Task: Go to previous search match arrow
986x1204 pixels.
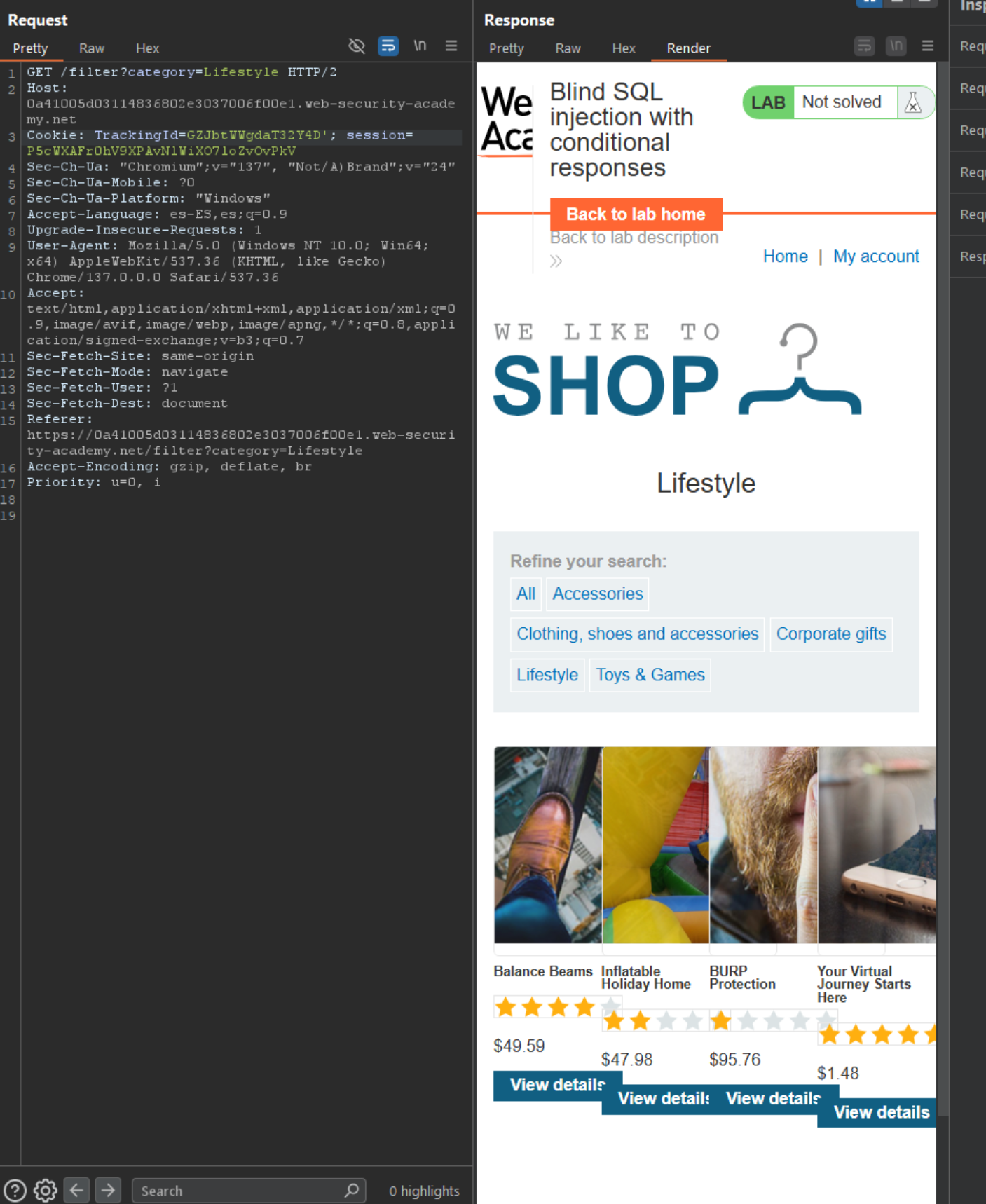Action: (76, 1190)
